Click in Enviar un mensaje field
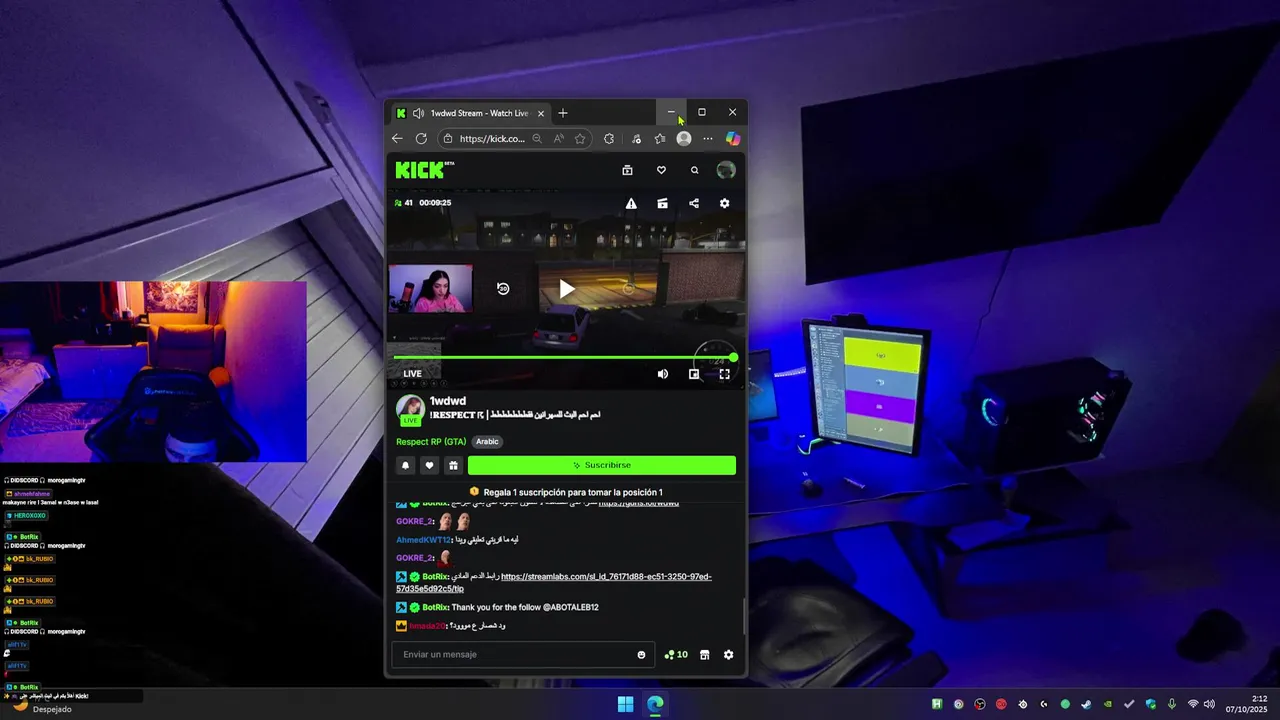Image resolution: width=1280 pixels, height=720 pixels. [x=523, y=655]
